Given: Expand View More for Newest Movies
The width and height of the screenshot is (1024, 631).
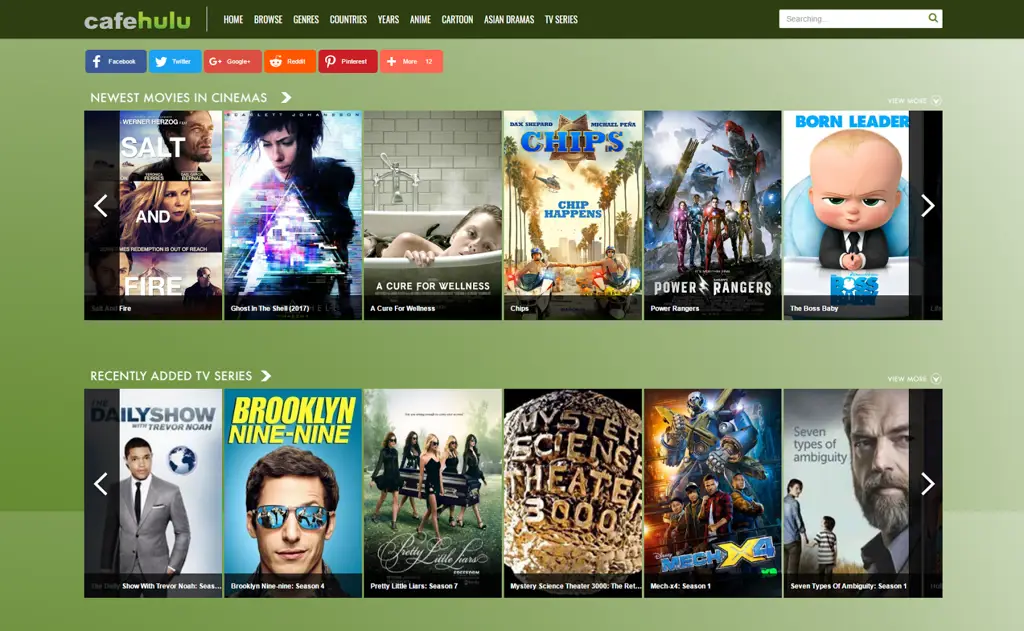Looking at the screenshot, I should click(x=914, y=101).
